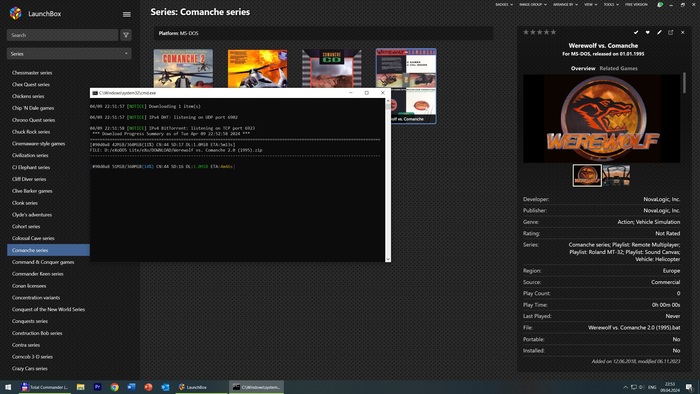The height and width of the screenshot is (394, 700).
Task: Click the filter funnel icon beside Search
Action: 126,35
